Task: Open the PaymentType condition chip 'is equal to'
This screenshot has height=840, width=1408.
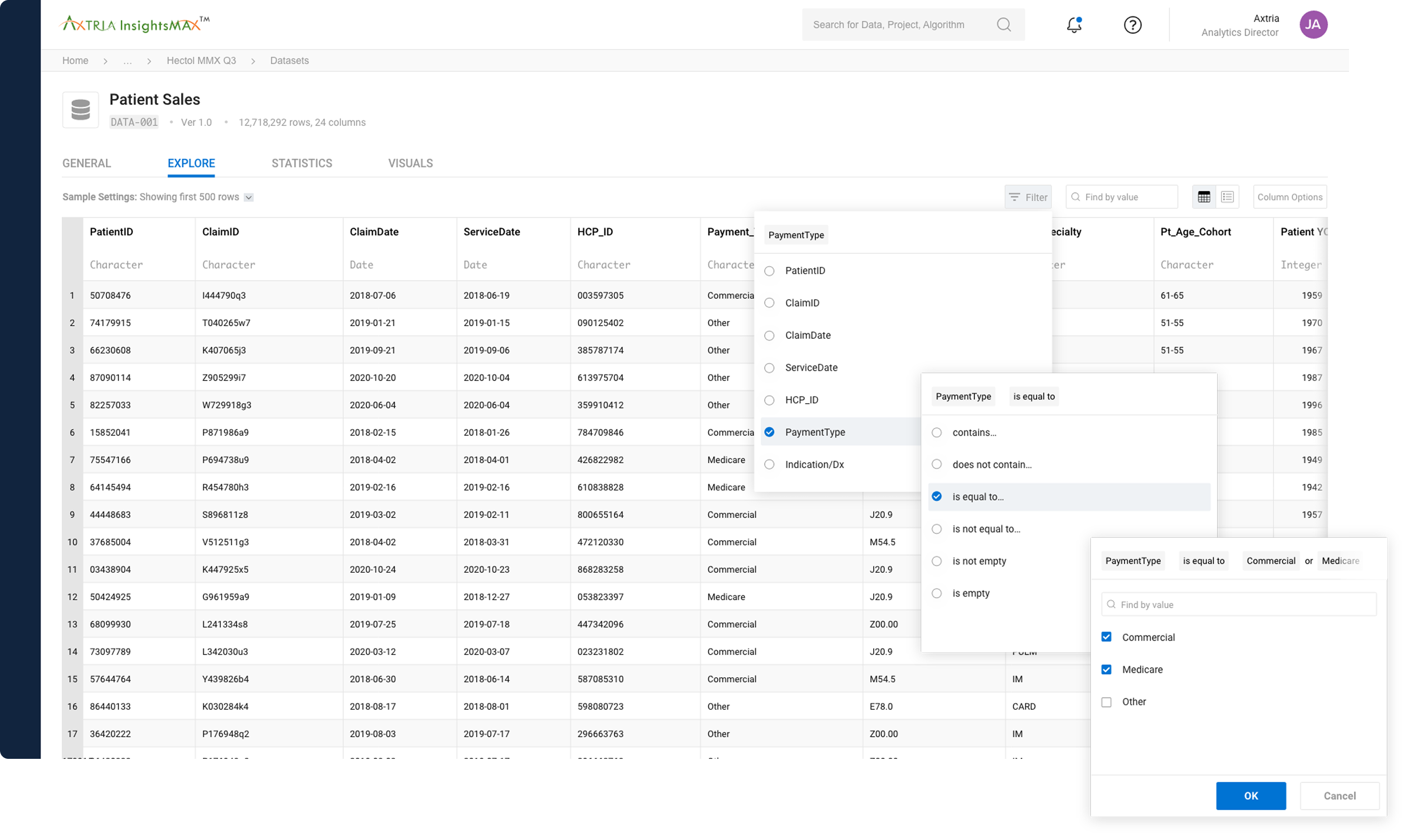Action: coord(1034,396)
